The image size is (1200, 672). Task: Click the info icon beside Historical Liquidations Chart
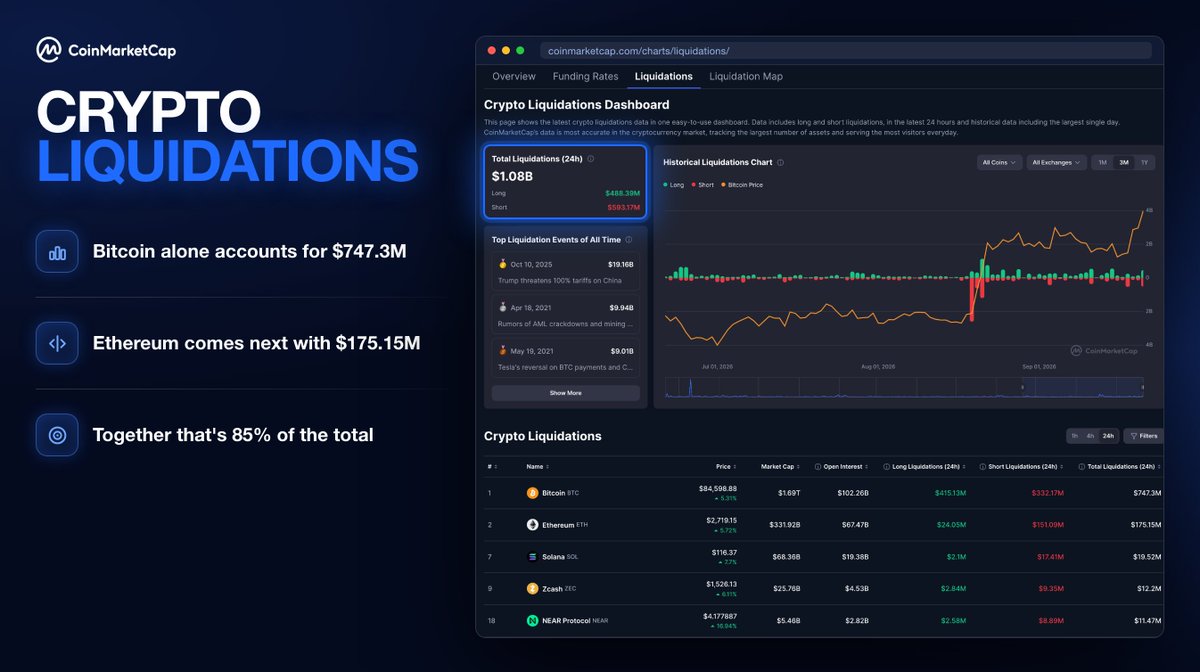click(x=780, y=162)
